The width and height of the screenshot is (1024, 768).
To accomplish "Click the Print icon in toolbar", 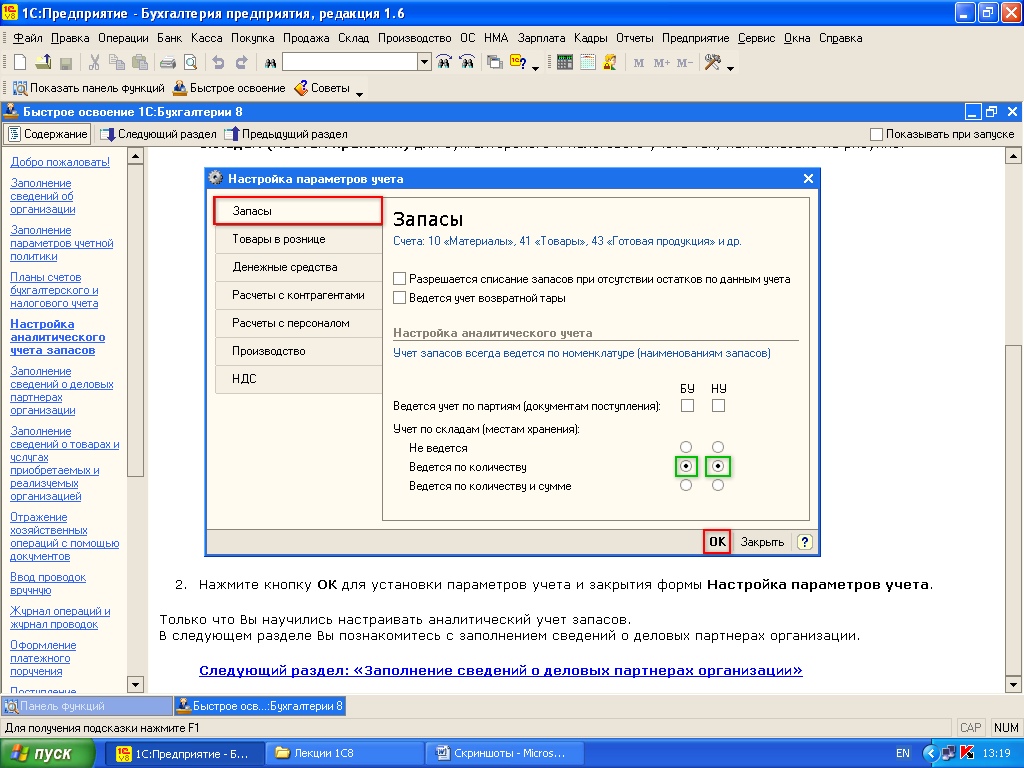I will (x=168, y=63).
